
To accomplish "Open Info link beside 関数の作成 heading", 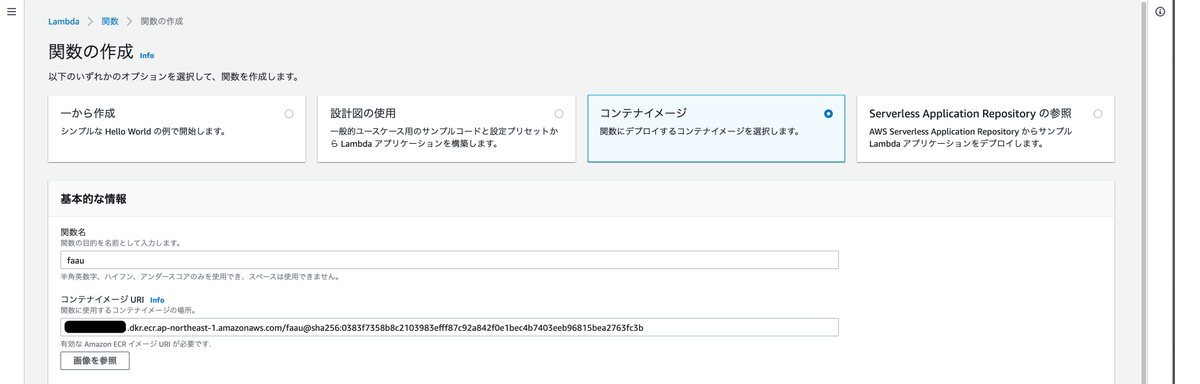I will [x=147, y=56].
